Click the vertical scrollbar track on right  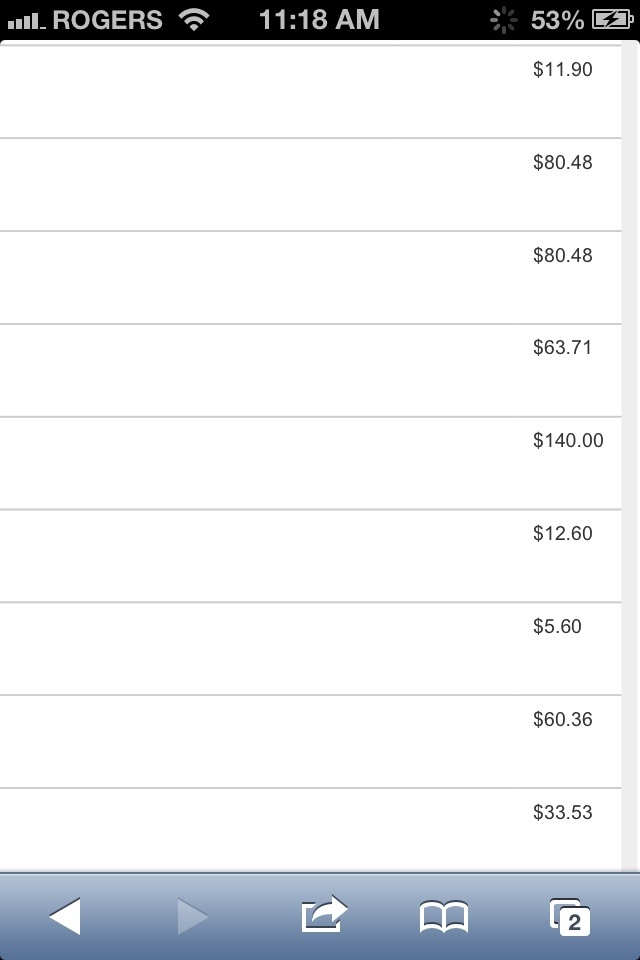pos(630,456)
